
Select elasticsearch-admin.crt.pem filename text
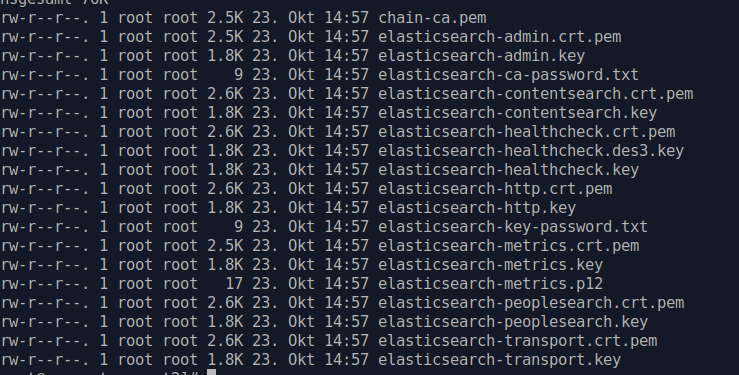tap(500, 37)
